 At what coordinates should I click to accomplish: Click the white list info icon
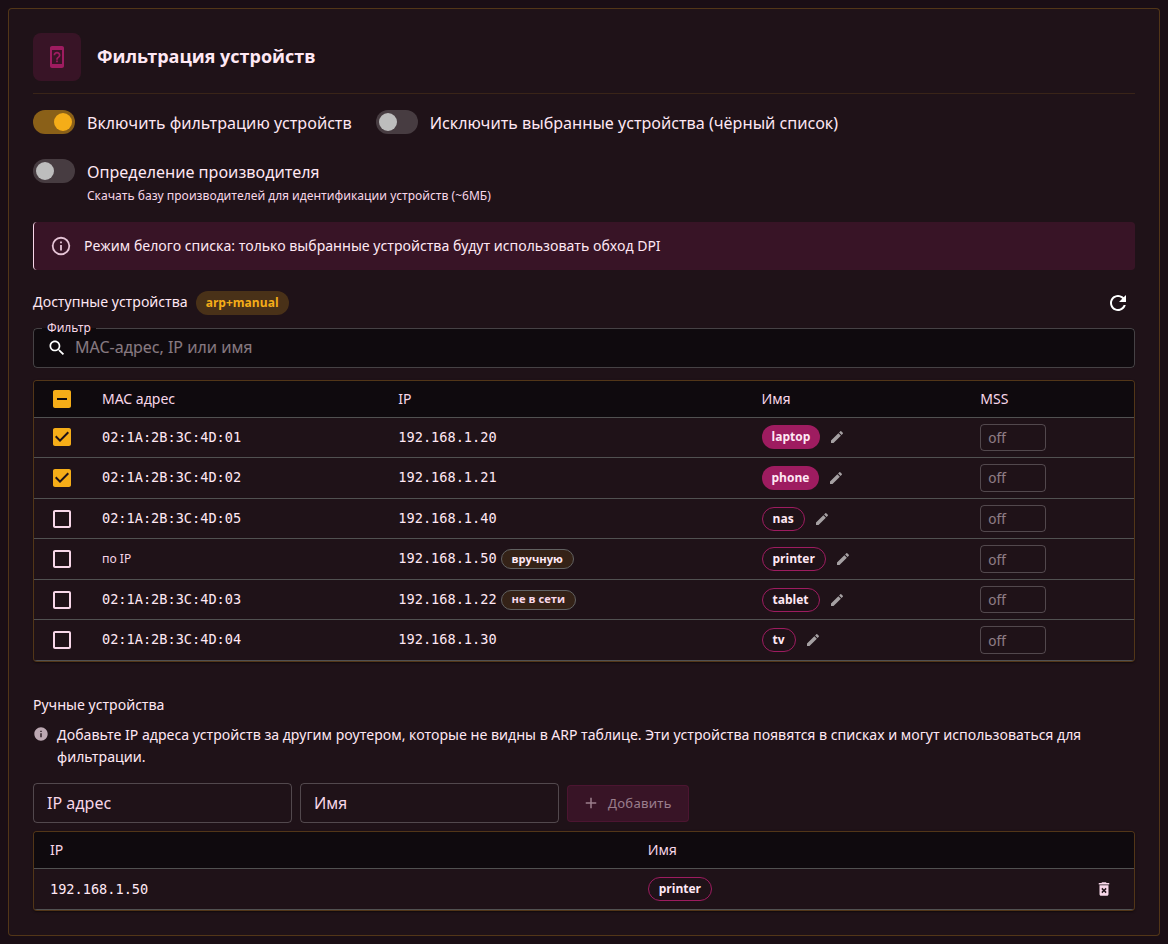point(61,246)
